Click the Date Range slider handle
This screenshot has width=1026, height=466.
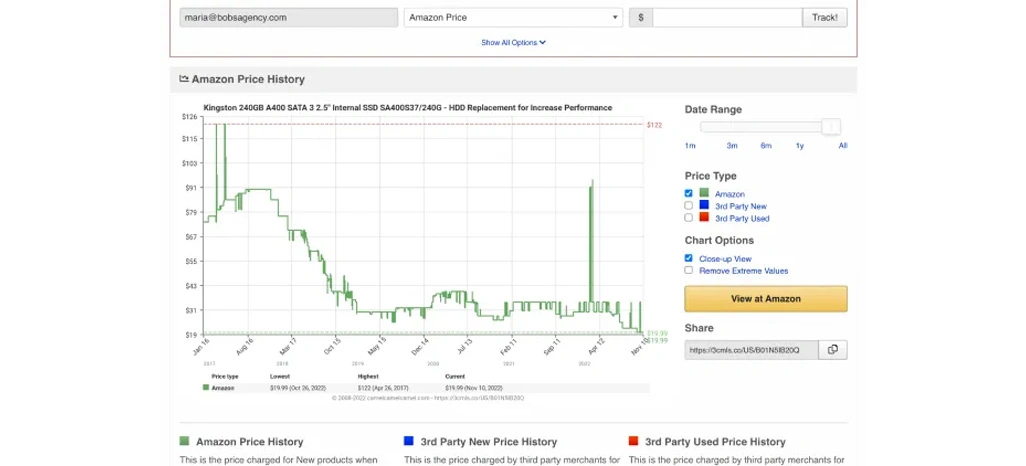click(x=832, y=126)
